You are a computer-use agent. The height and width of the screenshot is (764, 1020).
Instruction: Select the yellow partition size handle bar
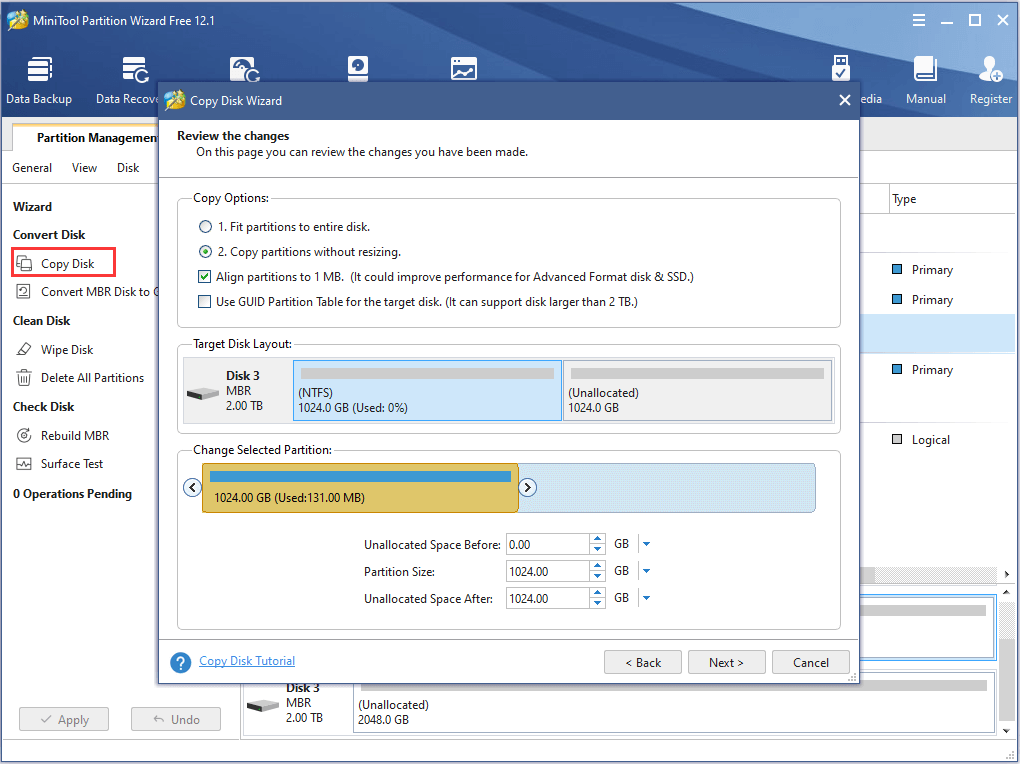pos(360,488)
